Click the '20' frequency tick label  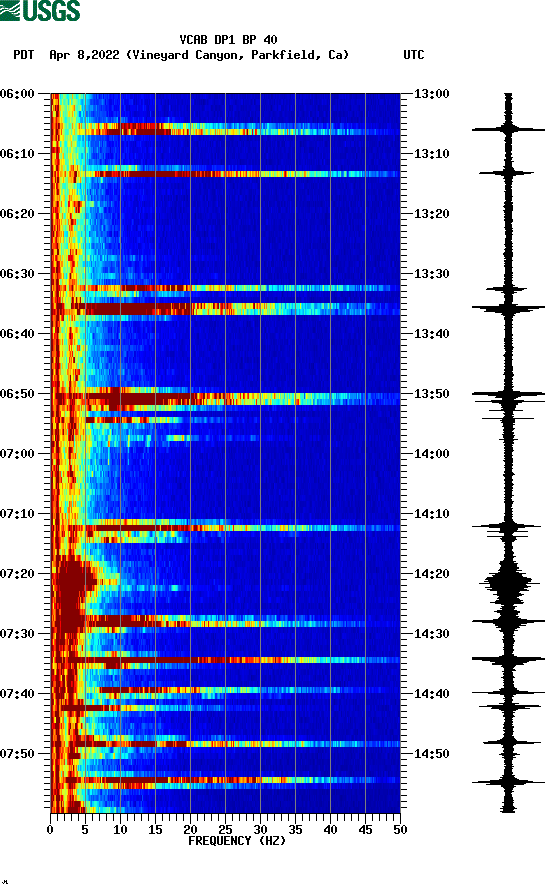(x=190, y=830)
